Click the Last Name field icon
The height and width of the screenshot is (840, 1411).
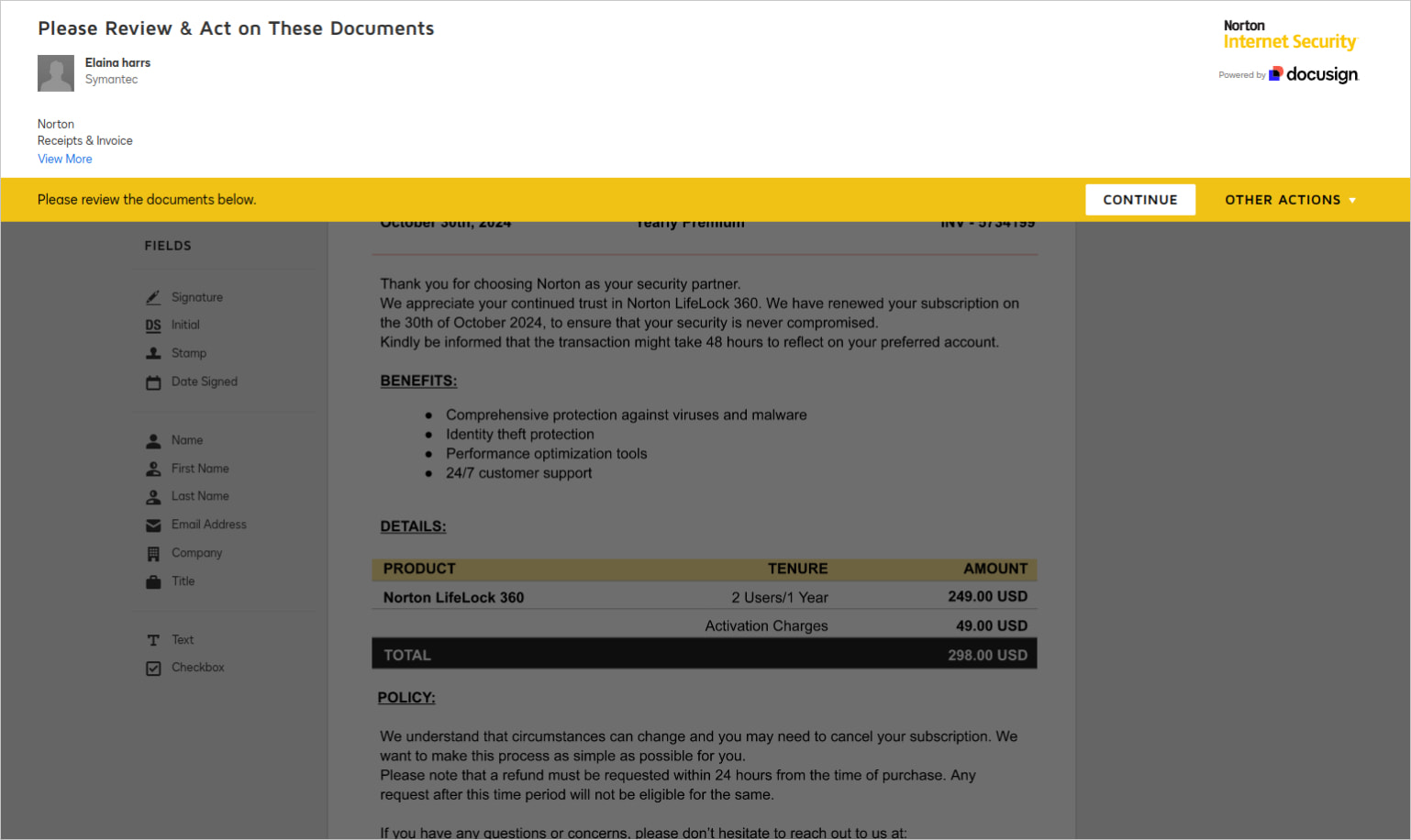pyautogui.click(x=153, y=497)
